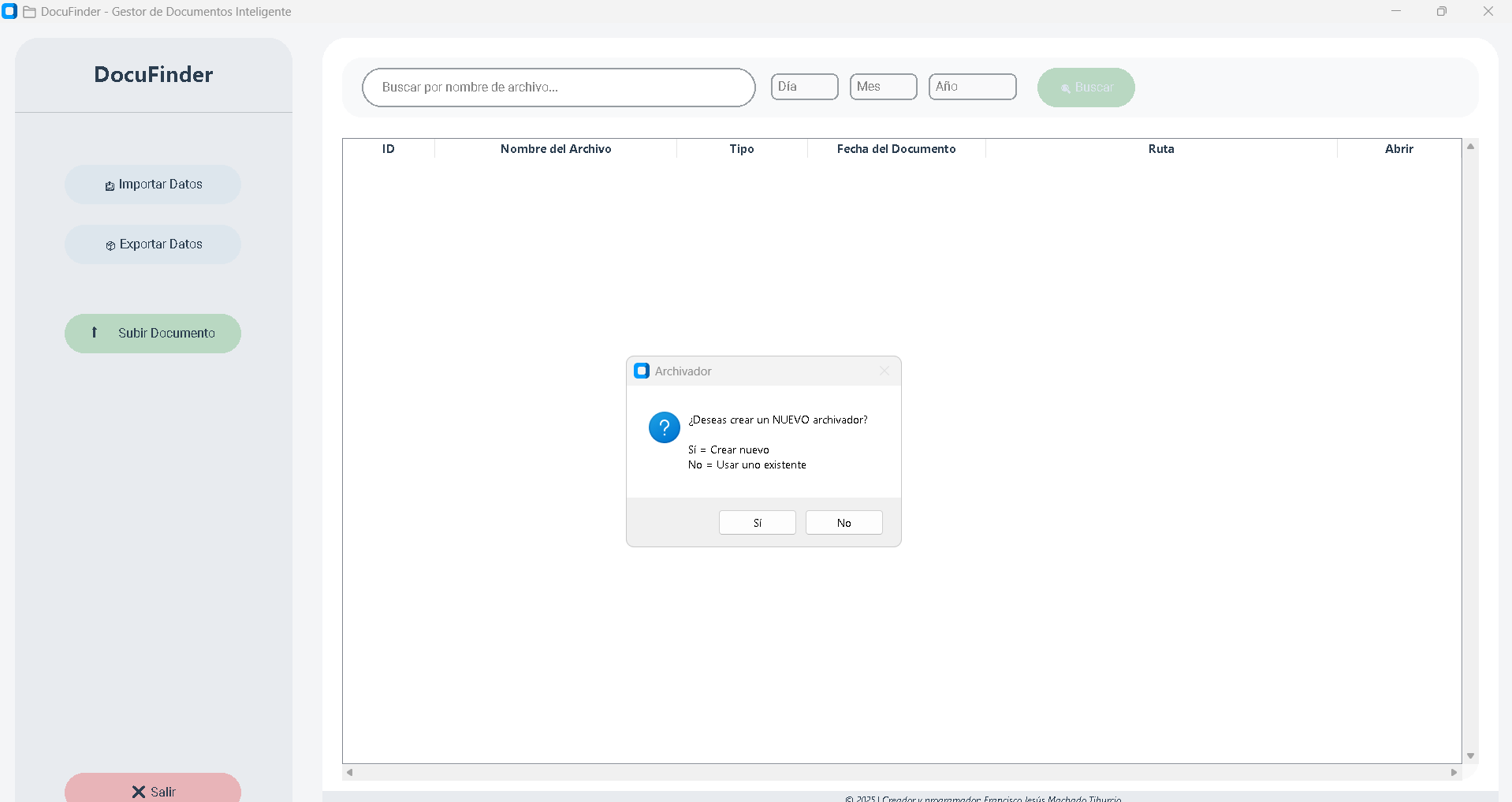Click the vertical scrollbar down arrow
This screenshot has width=1512, height=802.
pyautogui.click(x=1470, y=755)
